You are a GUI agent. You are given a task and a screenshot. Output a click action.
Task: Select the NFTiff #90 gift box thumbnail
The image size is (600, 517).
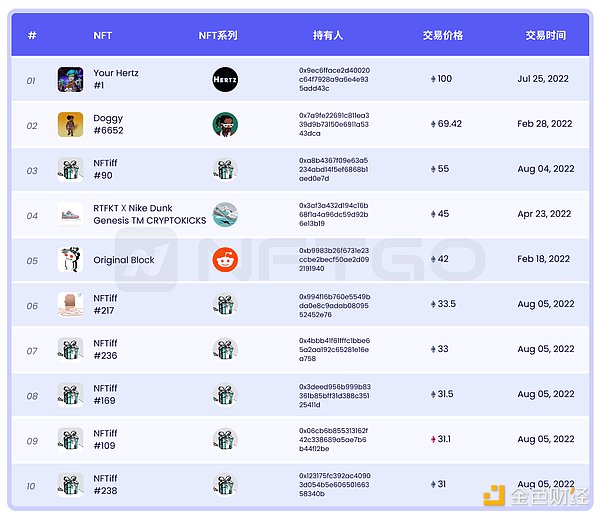(70, 170)
